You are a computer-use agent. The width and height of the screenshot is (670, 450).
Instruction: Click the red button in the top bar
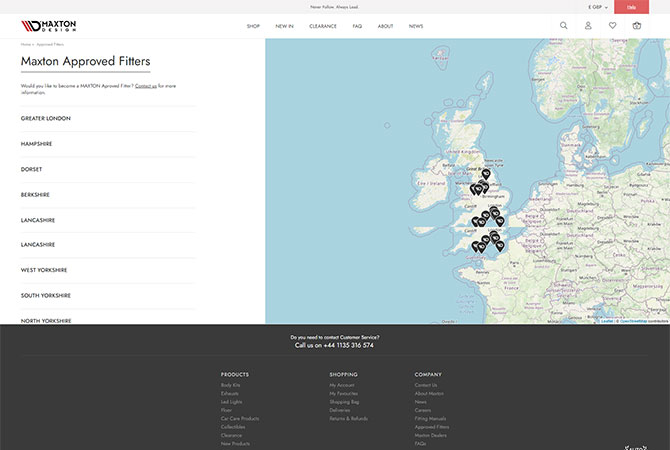tap(631, 7)
